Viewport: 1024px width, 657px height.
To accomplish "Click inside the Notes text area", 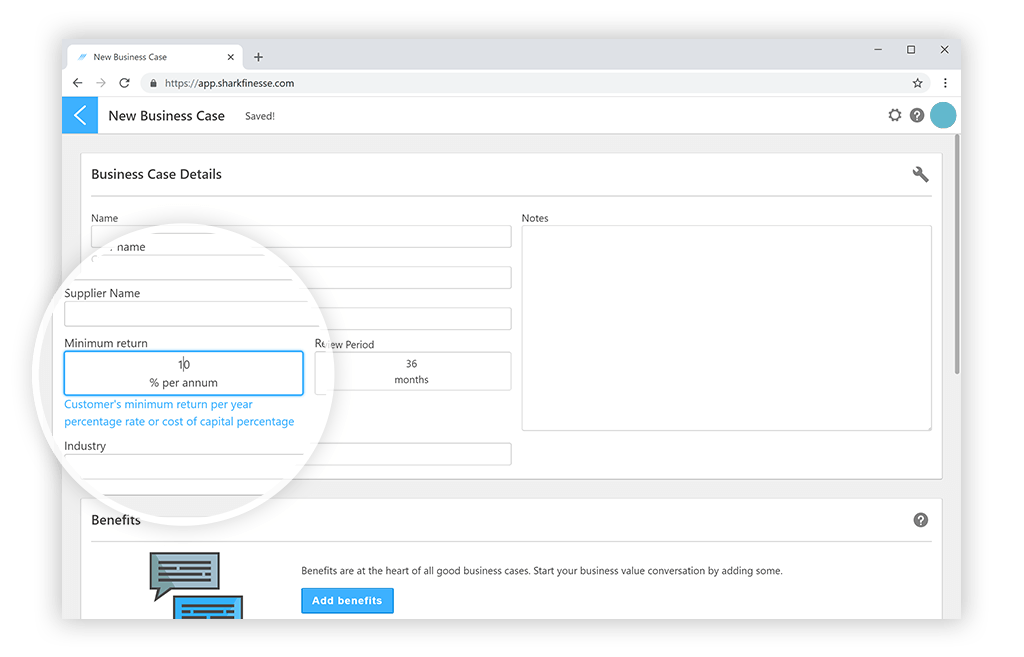I will (x=726, y=328).
